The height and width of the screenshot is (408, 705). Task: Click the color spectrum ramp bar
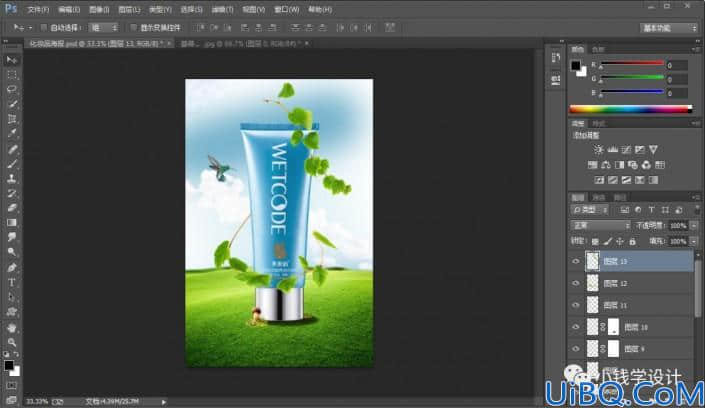tap(631, 109)
